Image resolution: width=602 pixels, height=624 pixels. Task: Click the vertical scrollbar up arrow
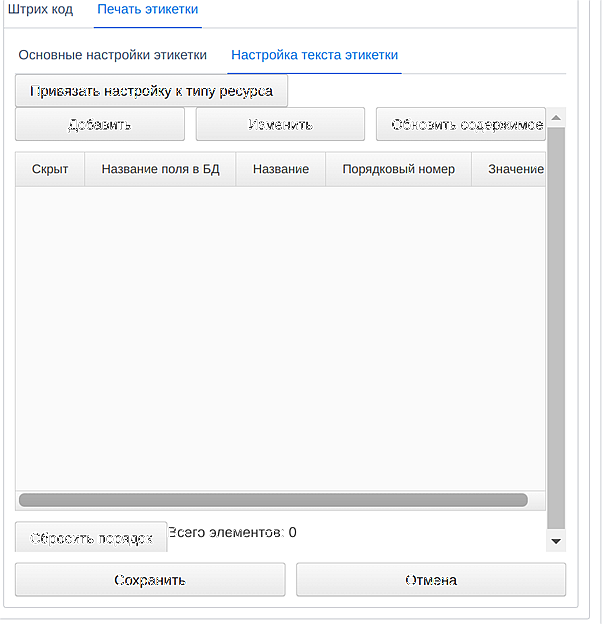coord(556,117)
